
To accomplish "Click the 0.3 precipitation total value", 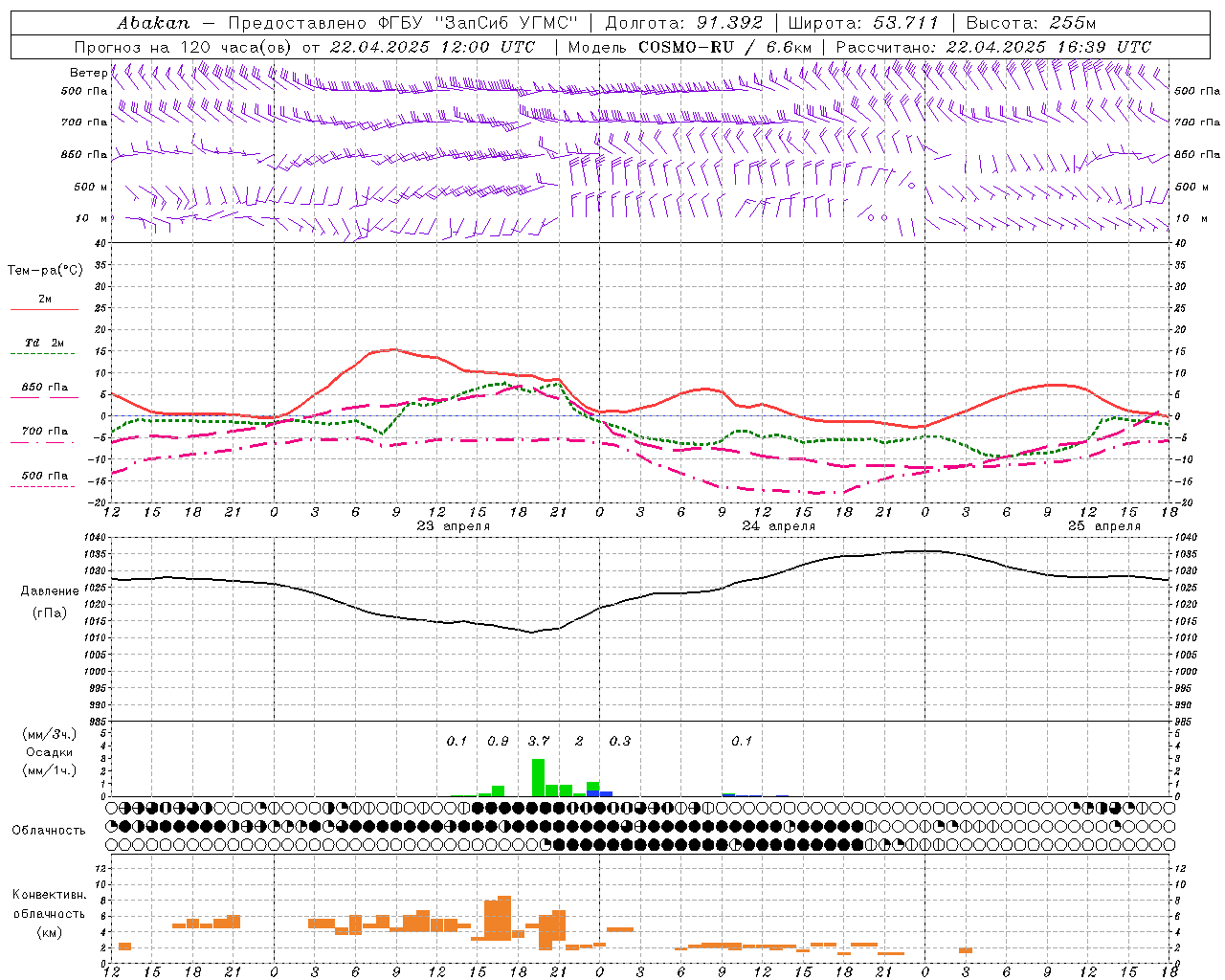I will tap(620, 741).
